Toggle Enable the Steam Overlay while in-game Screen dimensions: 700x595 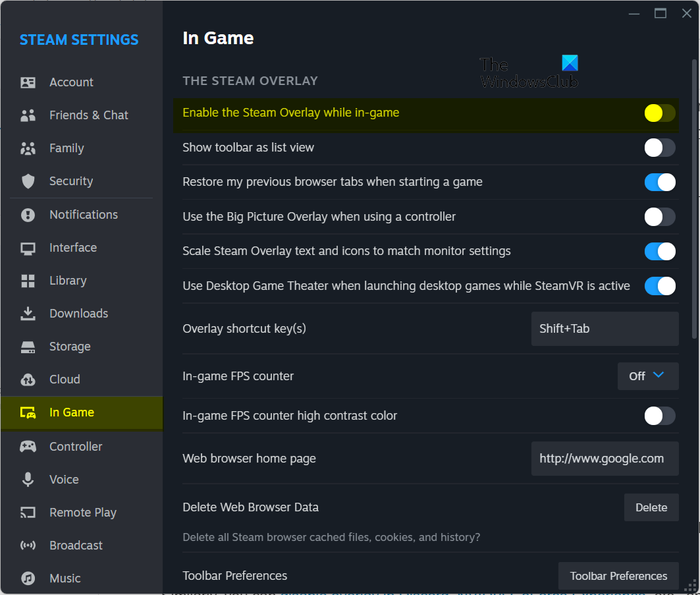(659, 113)
